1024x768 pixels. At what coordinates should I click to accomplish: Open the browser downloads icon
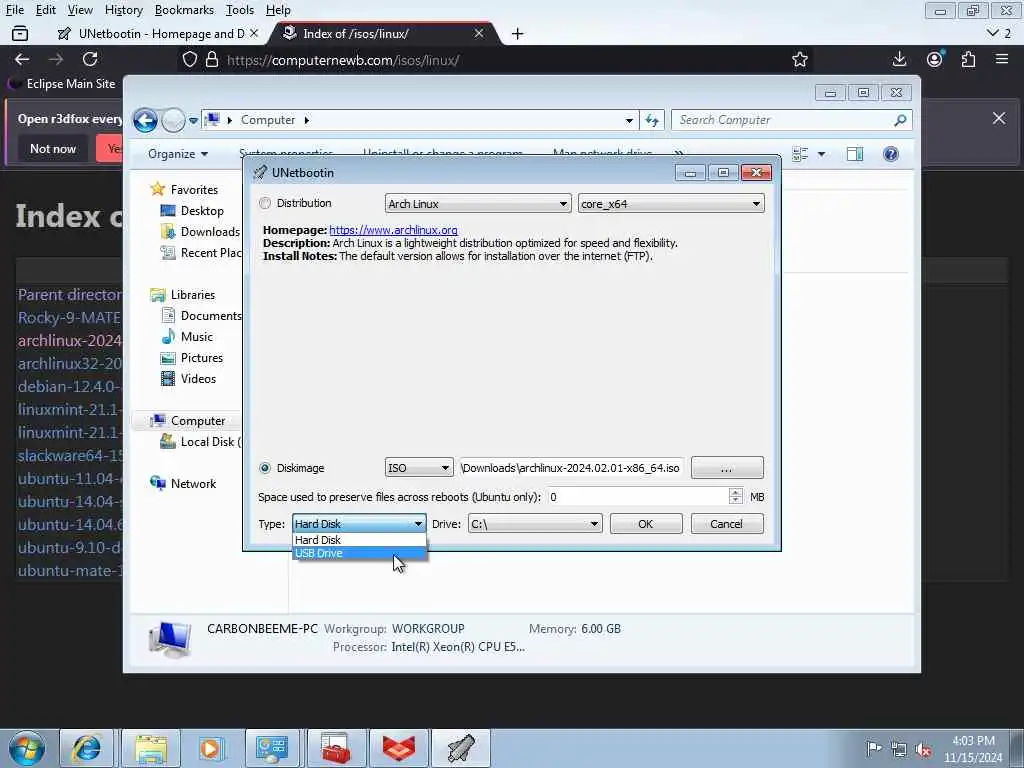click(899, 59)
